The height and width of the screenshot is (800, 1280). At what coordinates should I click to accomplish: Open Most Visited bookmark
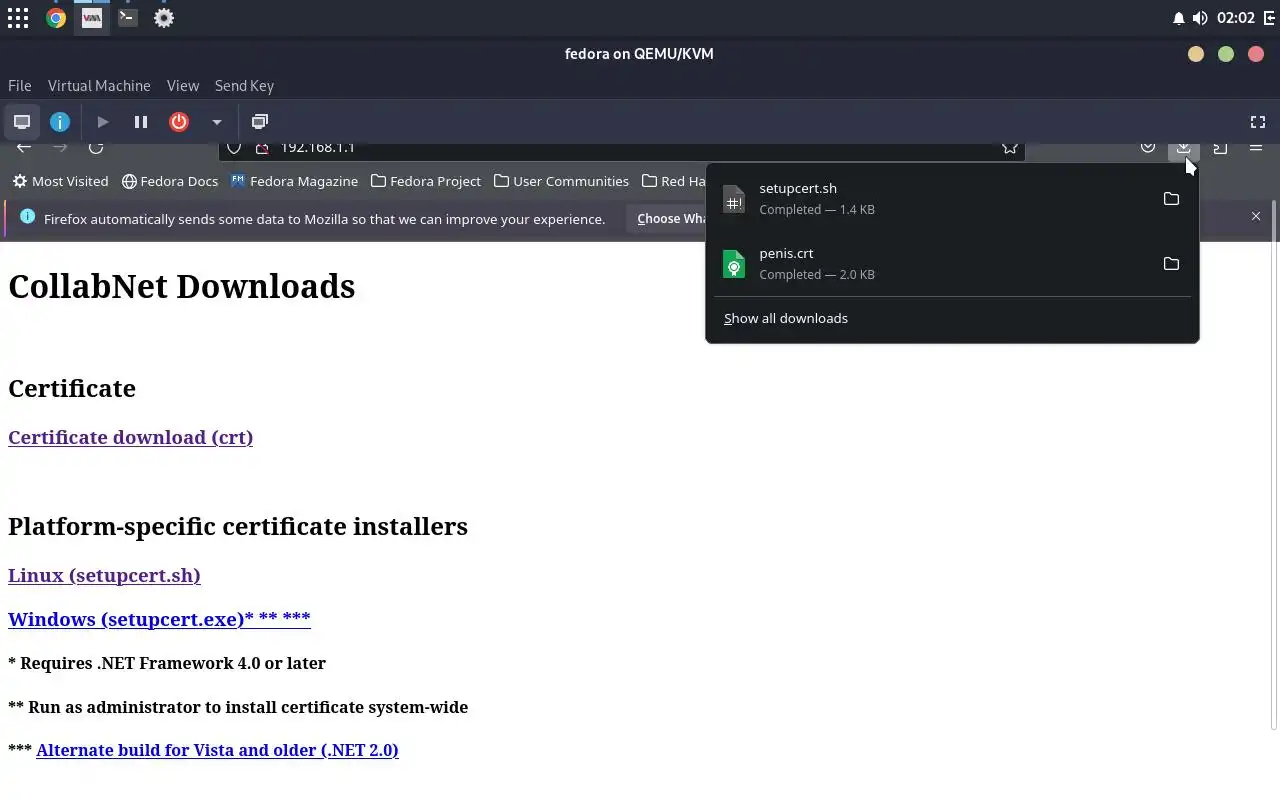(60, 181)
